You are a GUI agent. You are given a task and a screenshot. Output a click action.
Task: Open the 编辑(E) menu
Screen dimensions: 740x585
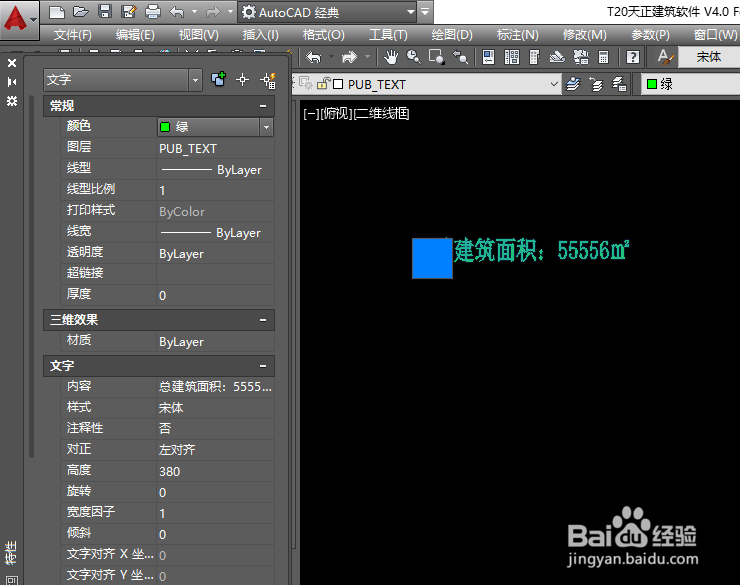(x=135, y=34)
